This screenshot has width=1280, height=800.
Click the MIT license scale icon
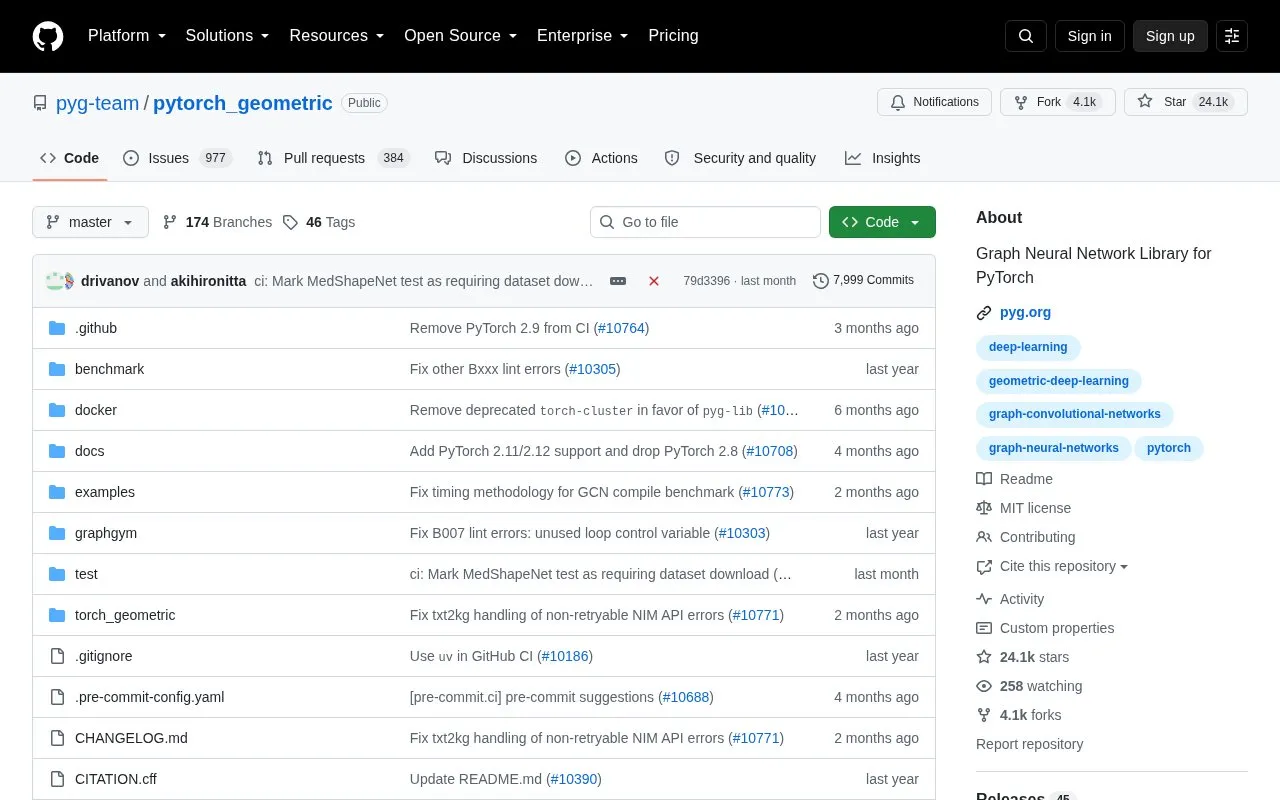[984, 508]
